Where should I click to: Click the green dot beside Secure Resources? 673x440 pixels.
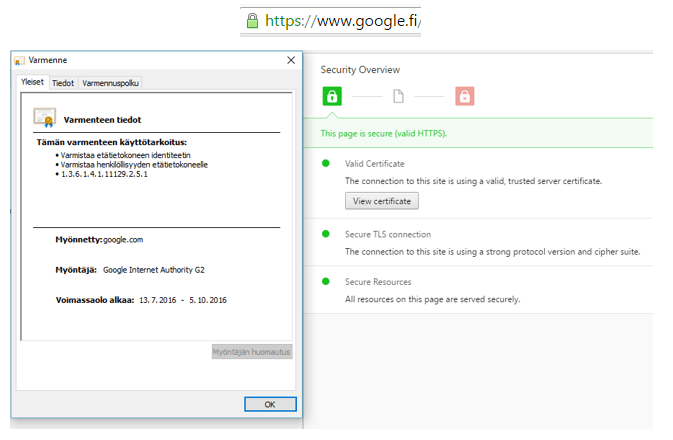coord(326,282)
